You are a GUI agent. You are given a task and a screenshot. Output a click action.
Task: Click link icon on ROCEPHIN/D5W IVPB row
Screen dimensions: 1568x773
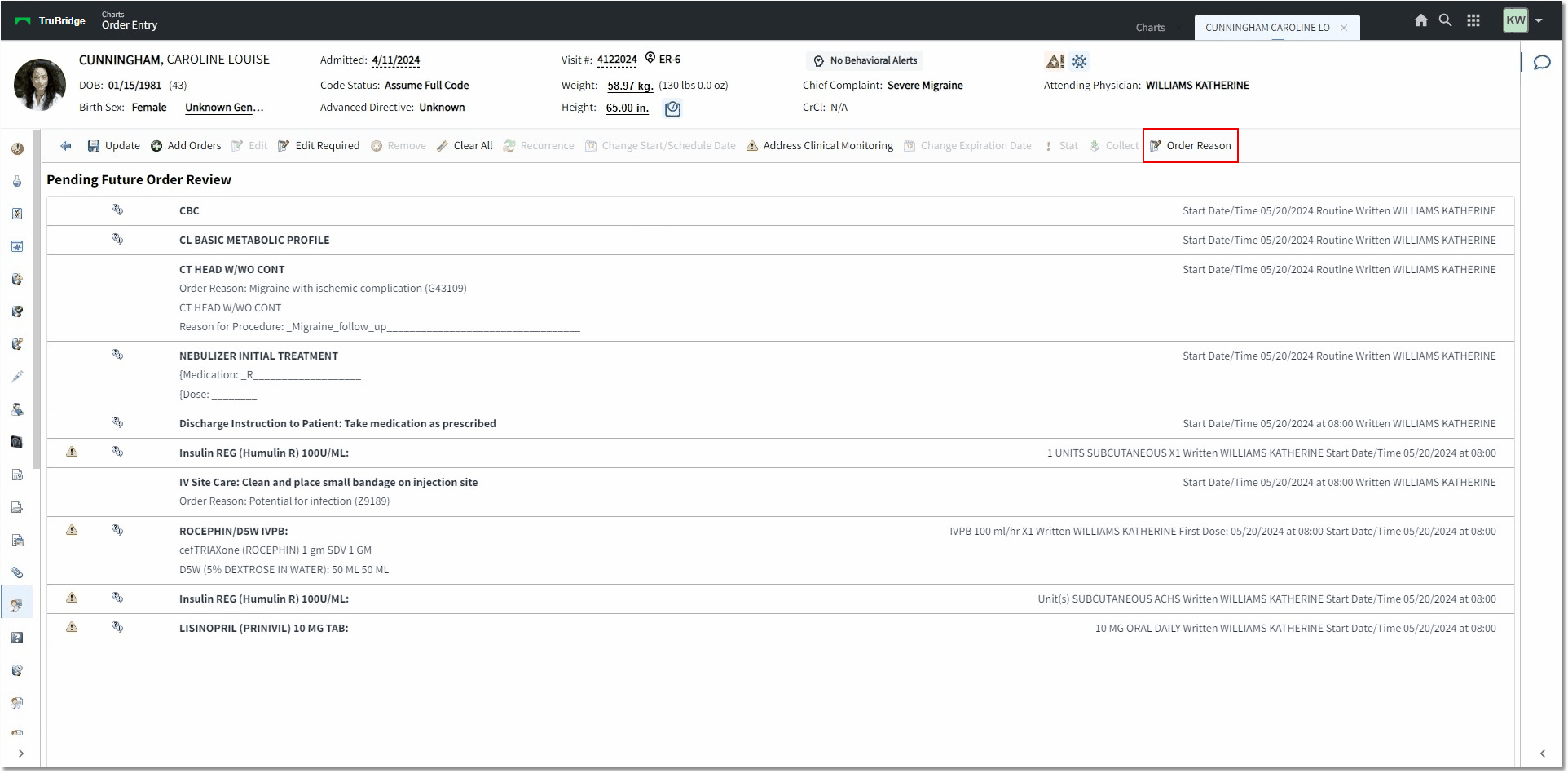117,530
